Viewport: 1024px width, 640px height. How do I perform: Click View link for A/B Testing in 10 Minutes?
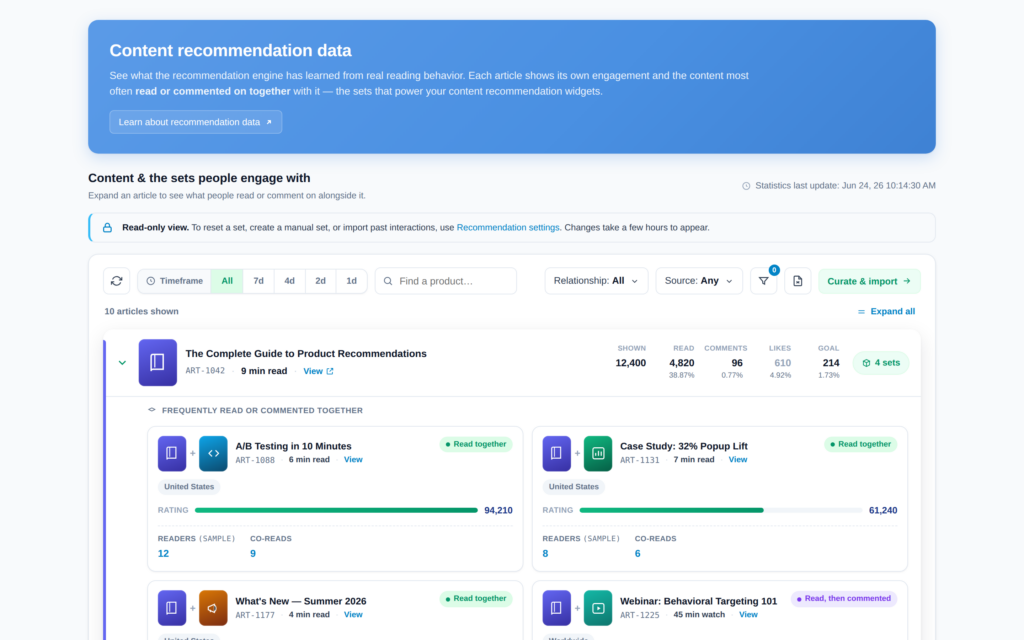coord(353,460)
